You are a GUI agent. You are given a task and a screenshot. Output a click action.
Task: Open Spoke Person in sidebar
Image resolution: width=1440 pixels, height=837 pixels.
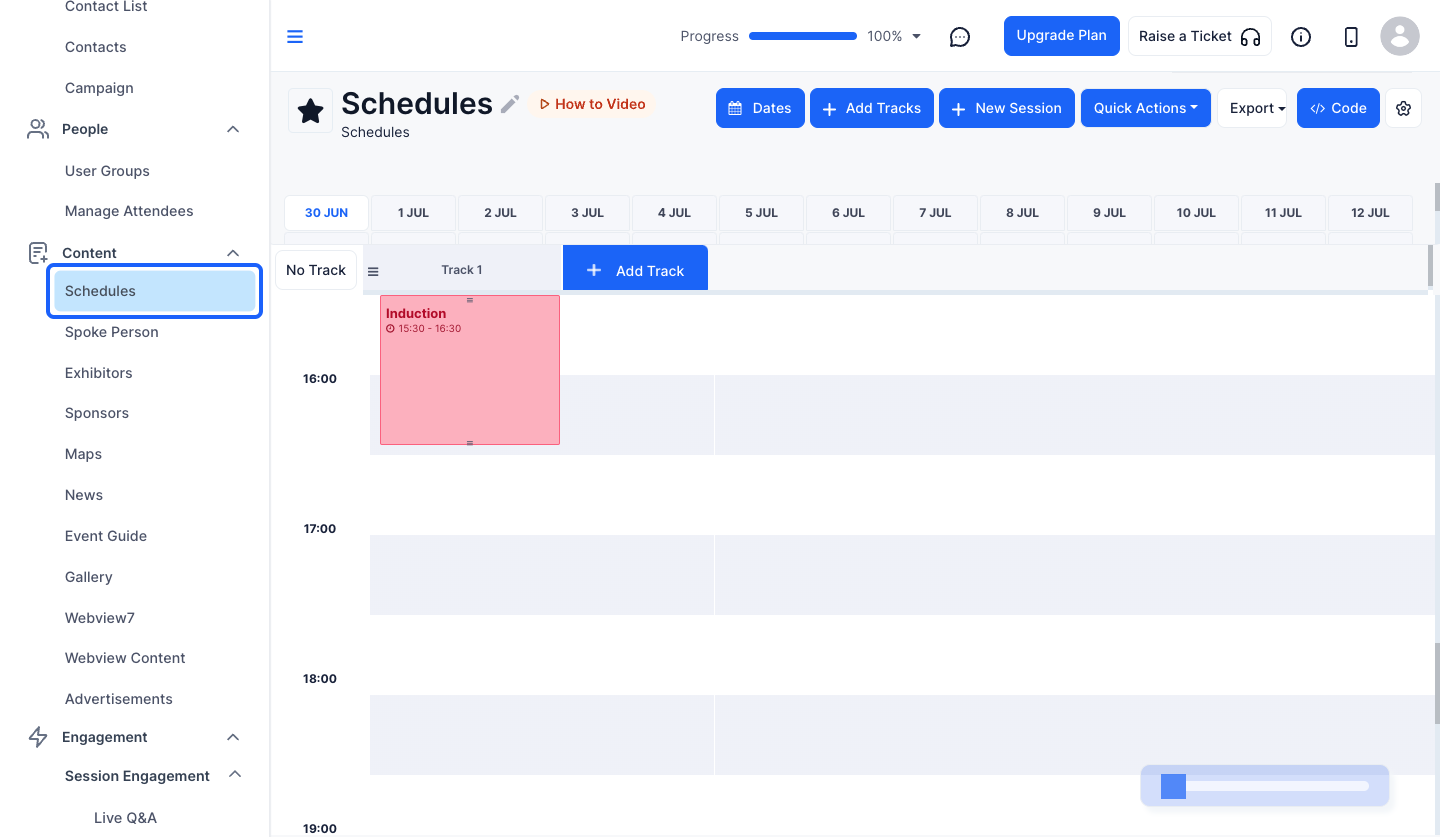tap(112, 332)
